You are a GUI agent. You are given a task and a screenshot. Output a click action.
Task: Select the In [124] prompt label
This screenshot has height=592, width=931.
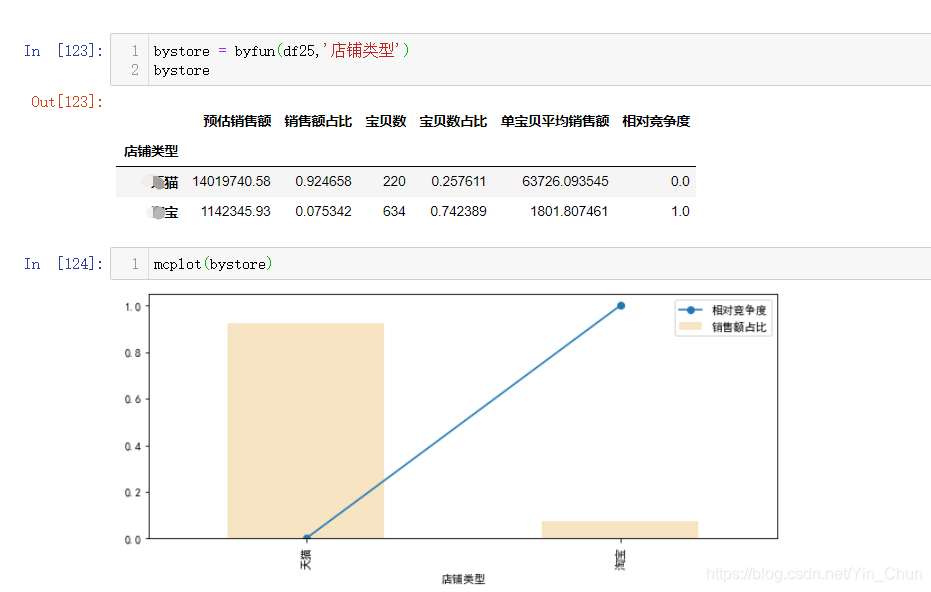point(63,264)
